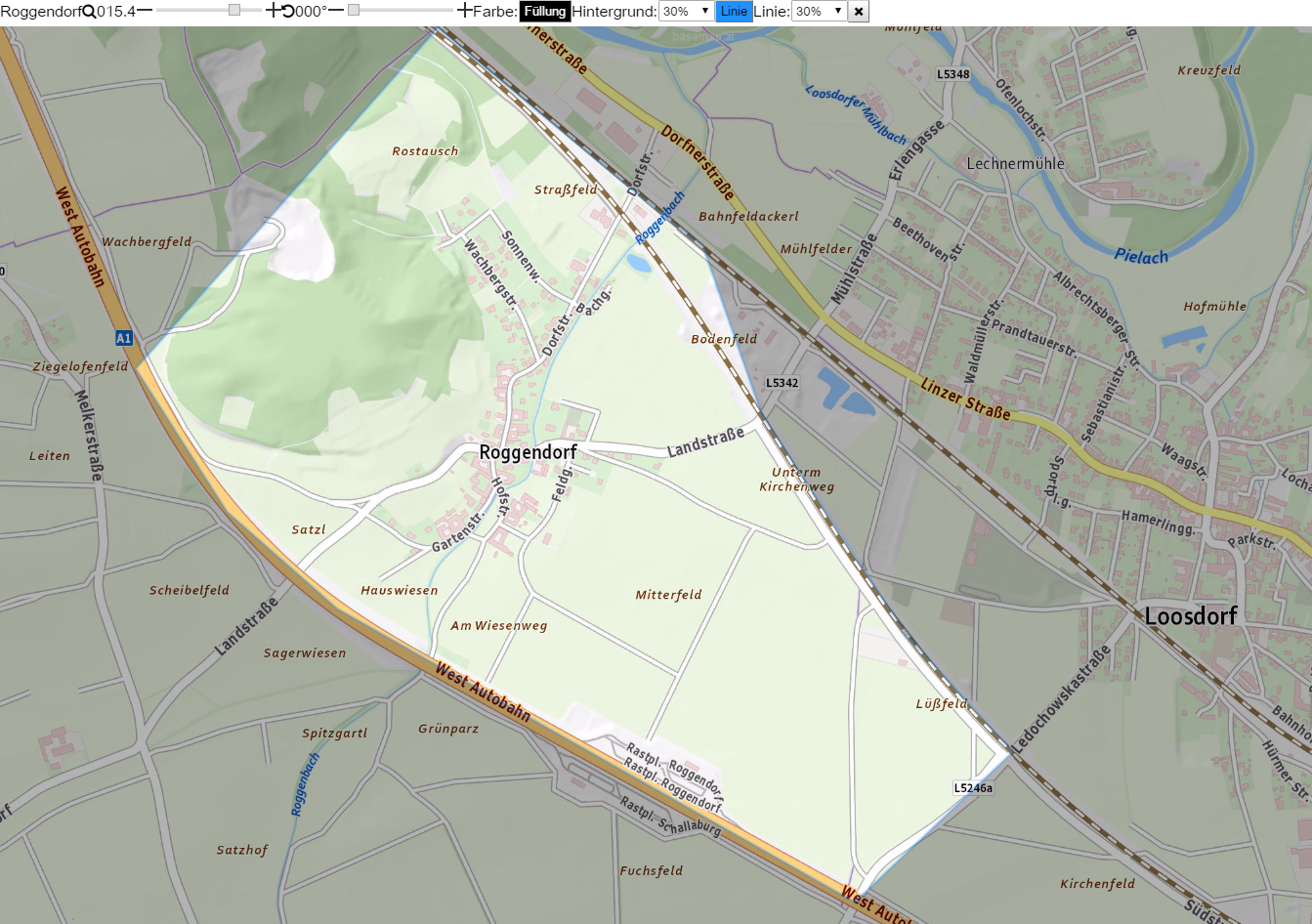Click the L5246a road label
This screenshot has height=924, width=1312.
coord(974,788)
